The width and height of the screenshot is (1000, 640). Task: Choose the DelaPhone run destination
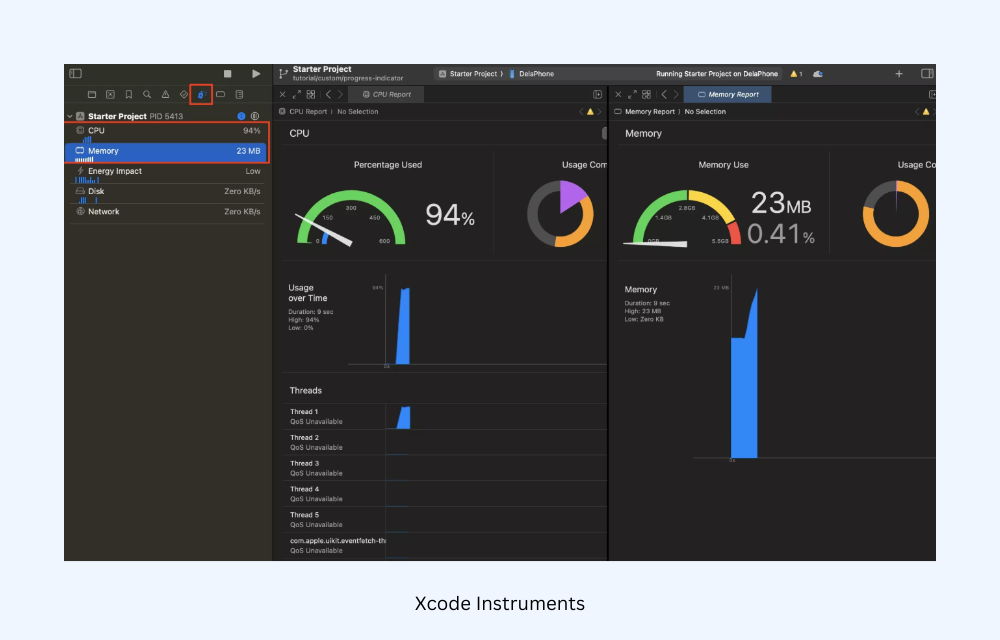tap(531, 74)
